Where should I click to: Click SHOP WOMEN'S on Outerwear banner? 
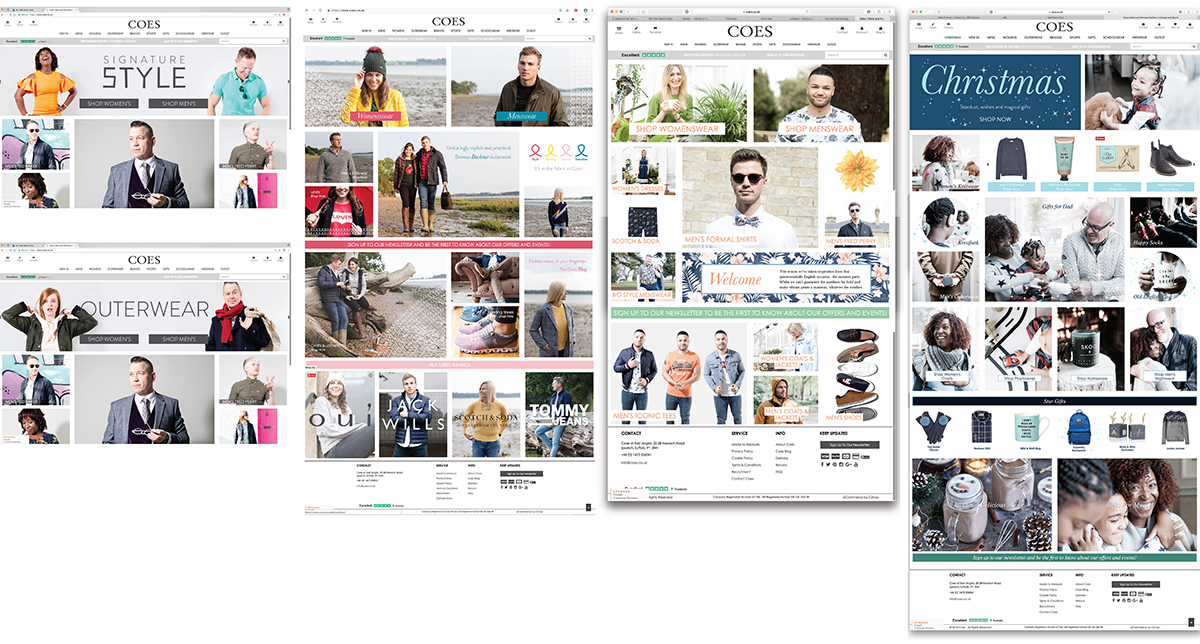point(109,339)
